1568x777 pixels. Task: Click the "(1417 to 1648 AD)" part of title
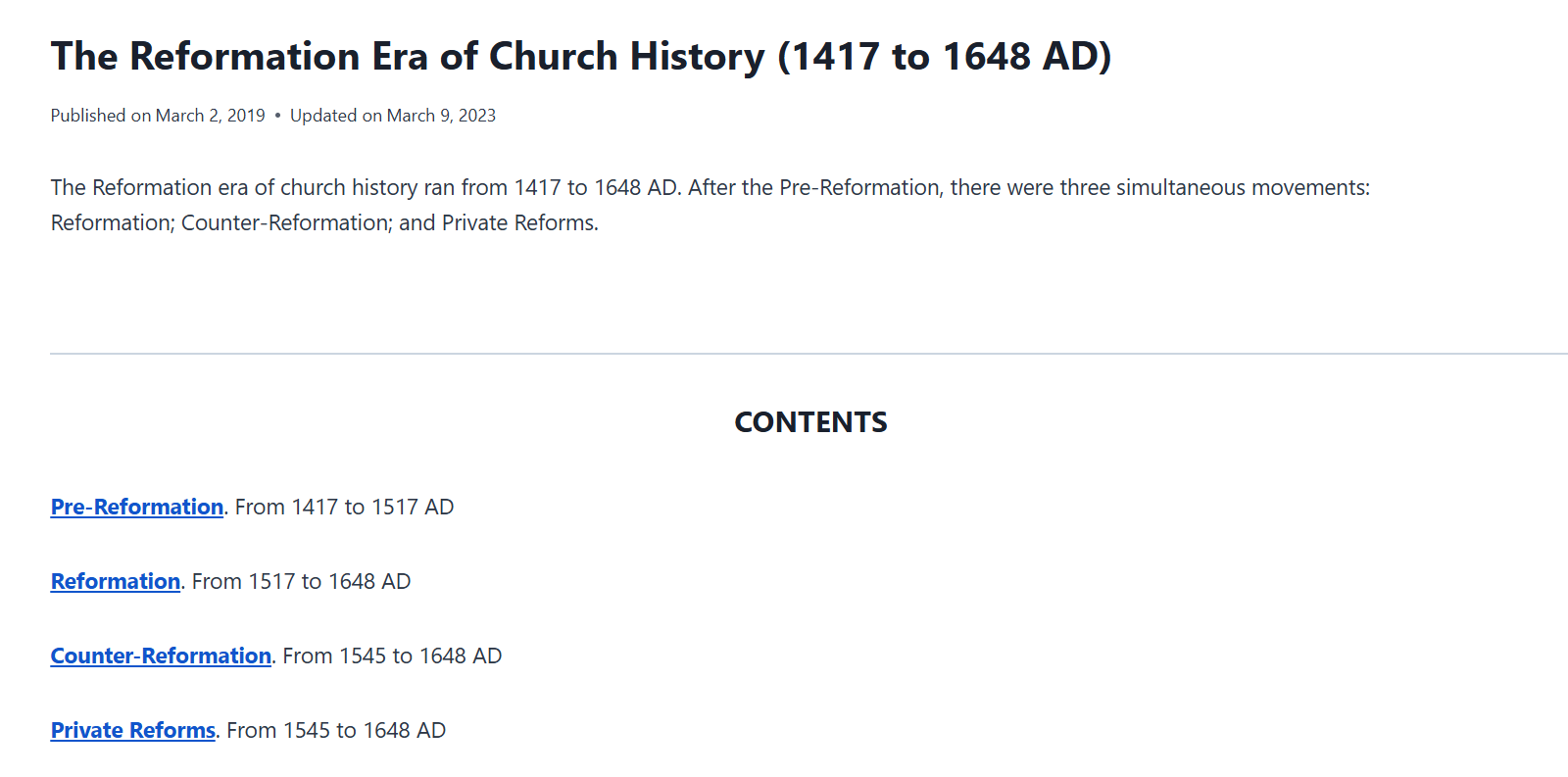point(945,57)
